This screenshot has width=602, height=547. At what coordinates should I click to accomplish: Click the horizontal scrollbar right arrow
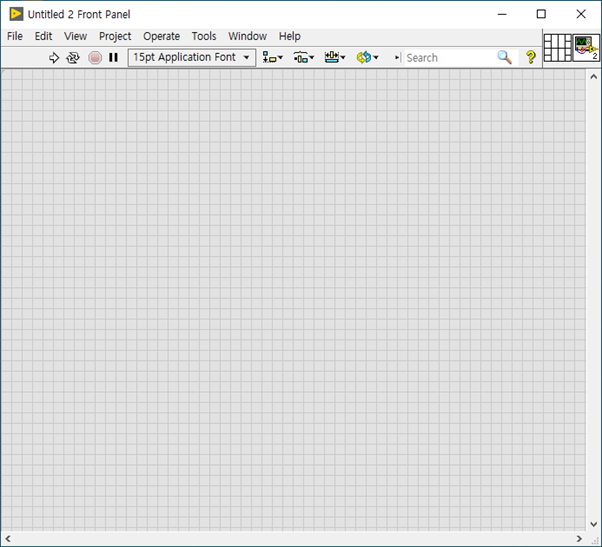pyautogui.click(x=579, y=539)
